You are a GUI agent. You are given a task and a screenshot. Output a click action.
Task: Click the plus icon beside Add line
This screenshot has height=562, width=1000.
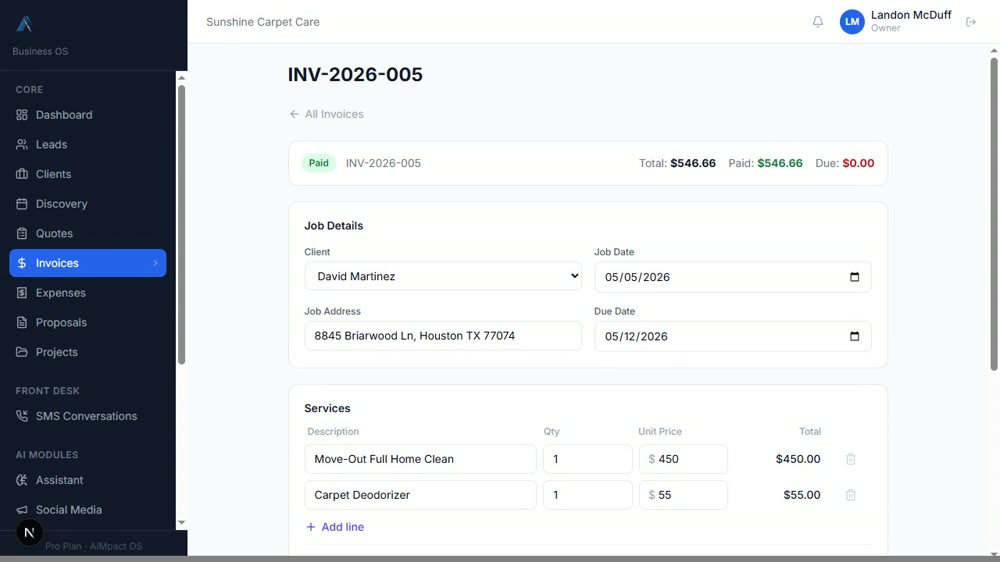point(311,527)
